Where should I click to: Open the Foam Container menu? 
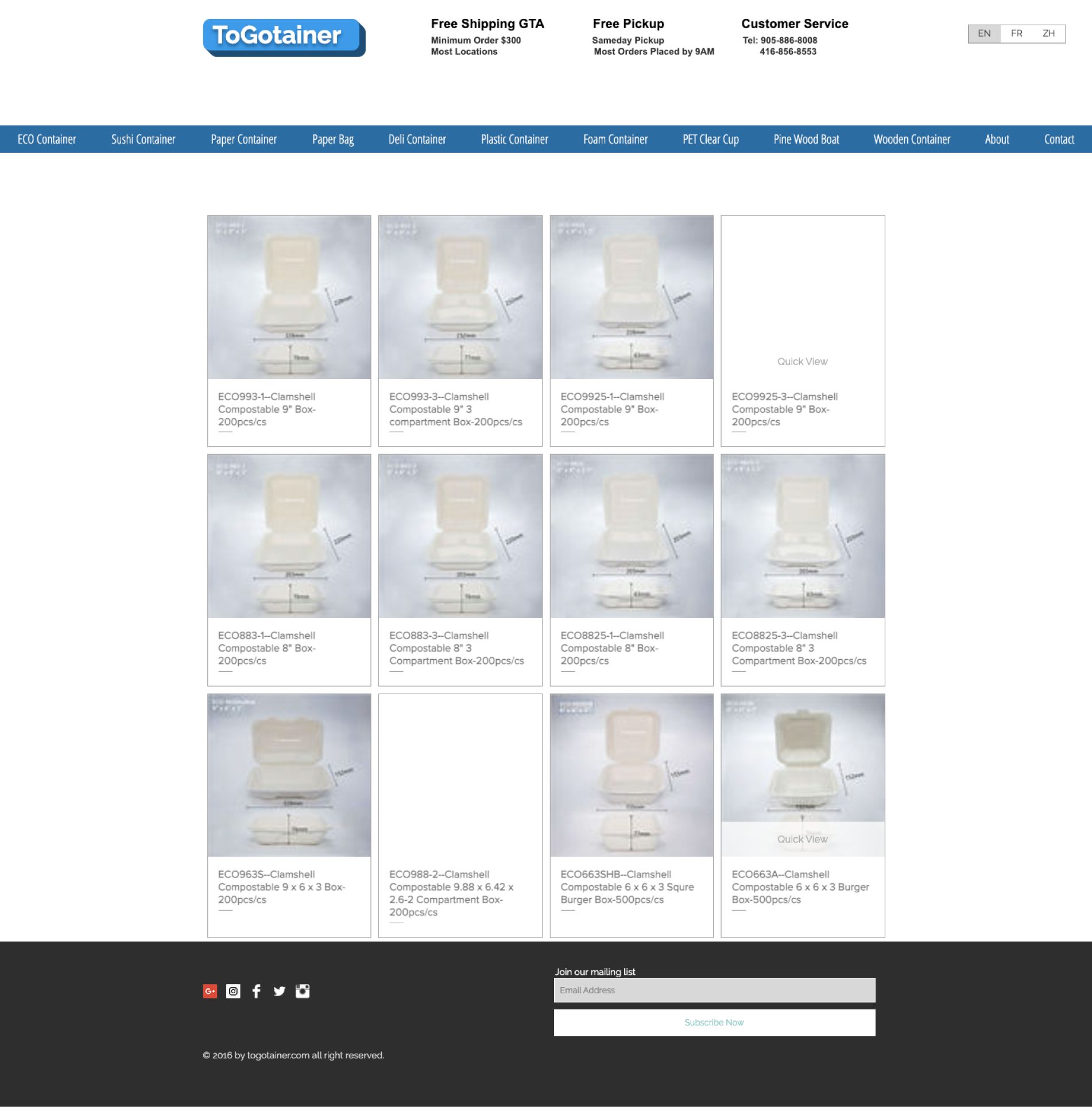pos(615,139)
